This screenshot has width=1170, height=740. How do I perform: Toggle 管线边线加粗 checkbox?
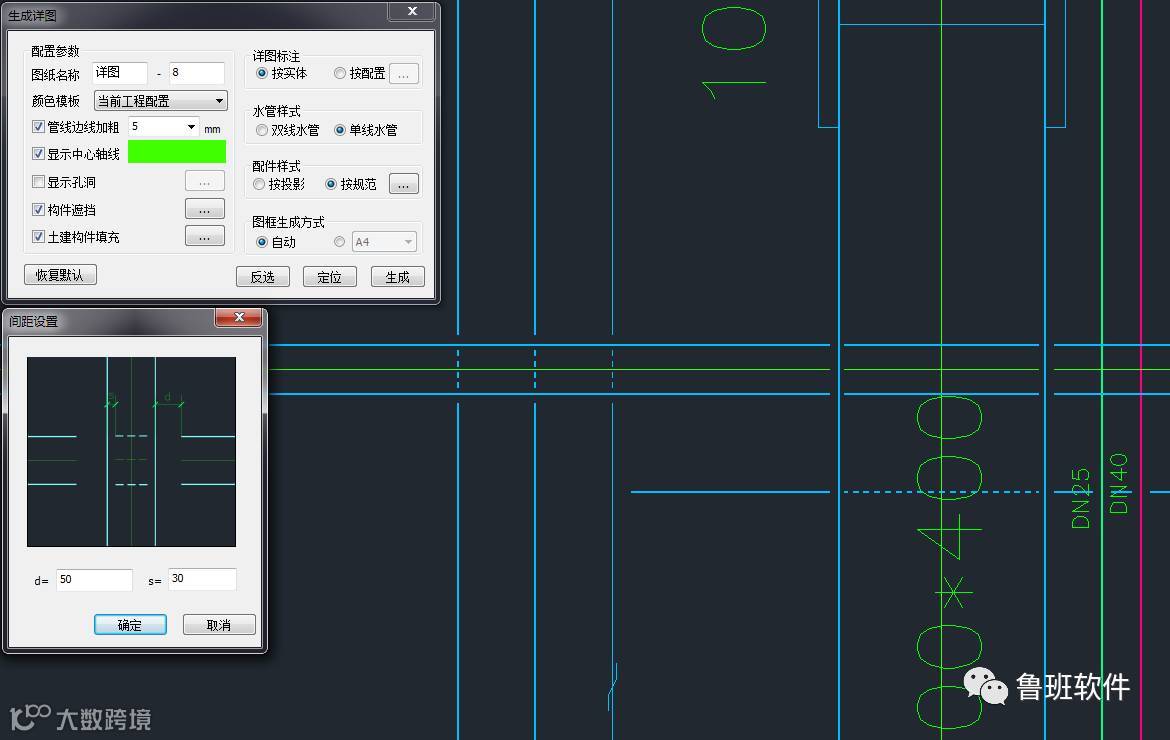(38, 127)
